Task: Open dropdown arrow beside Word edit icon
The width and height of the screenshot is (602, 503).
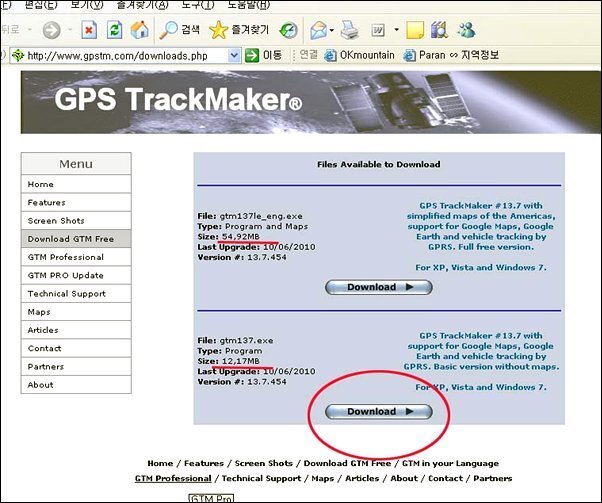Action: pos(396,30)
